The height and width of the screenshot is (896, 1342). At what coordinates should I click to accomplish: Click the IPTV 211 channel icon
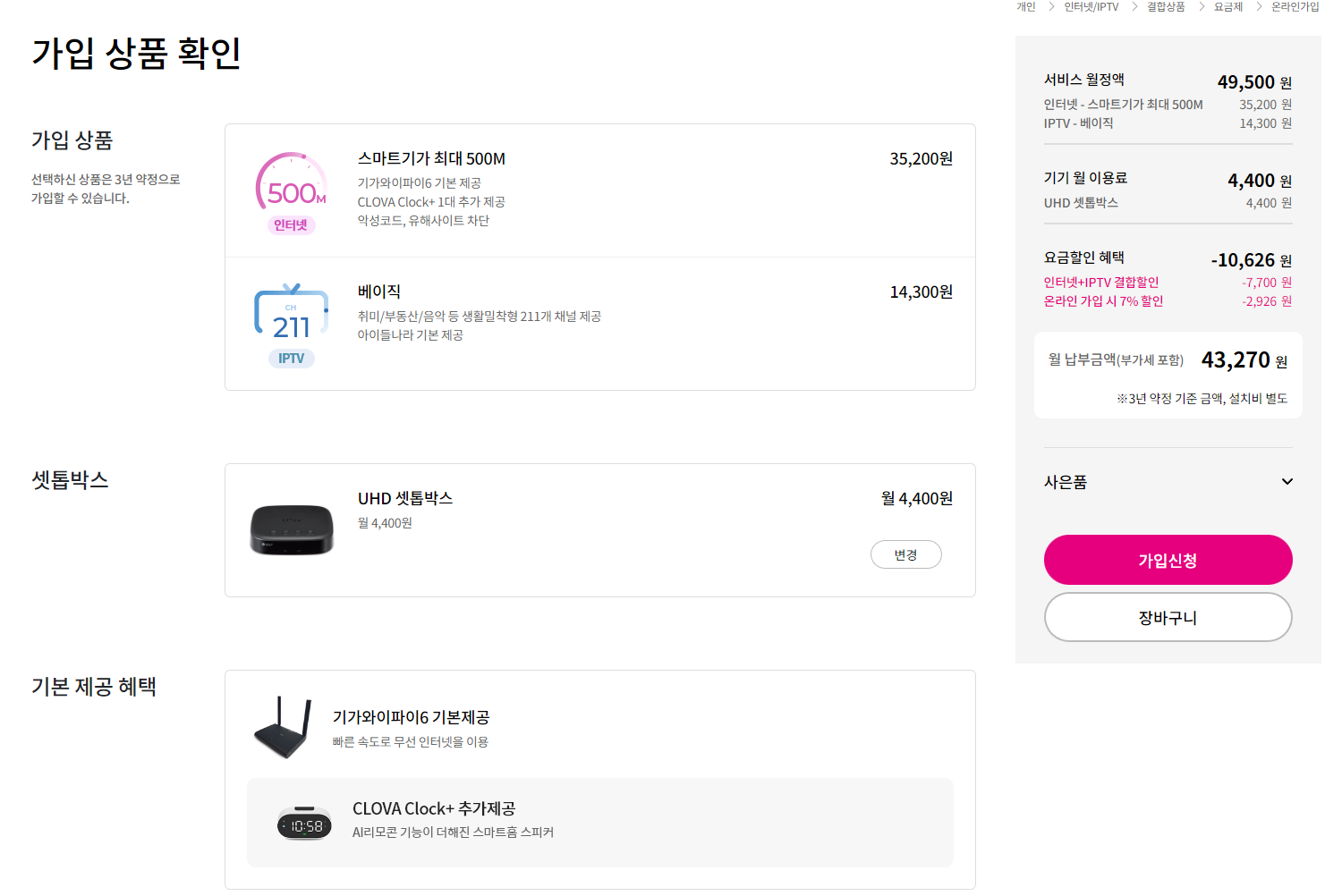[291, 314]
